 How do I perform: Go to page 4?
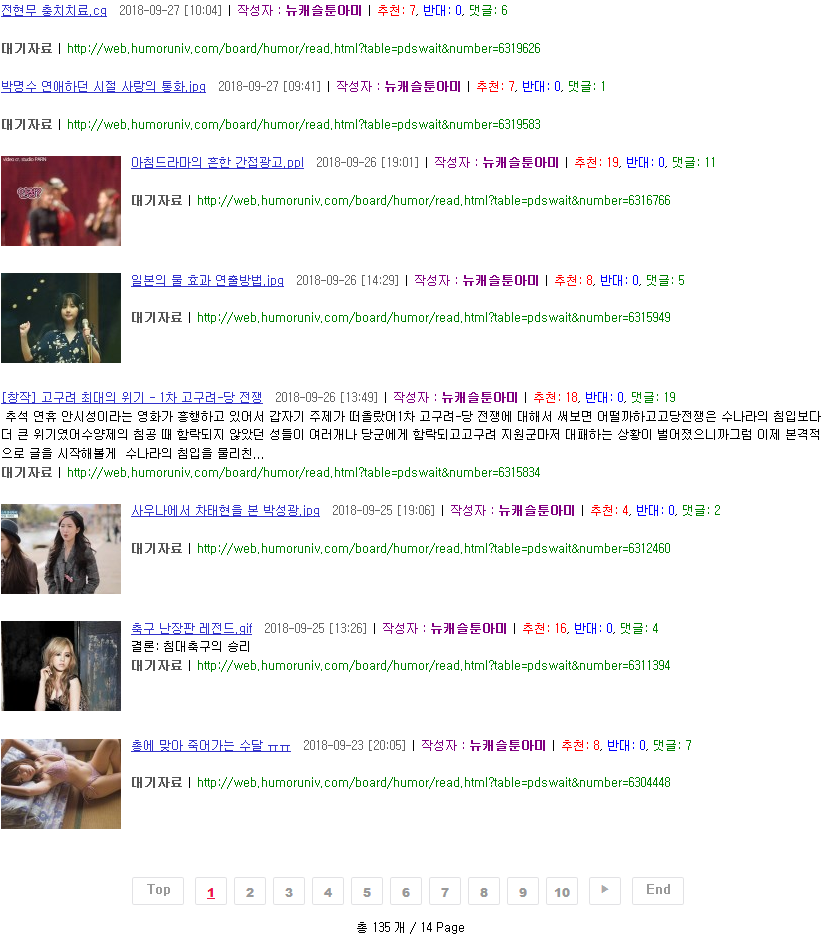tap(328, 891)
